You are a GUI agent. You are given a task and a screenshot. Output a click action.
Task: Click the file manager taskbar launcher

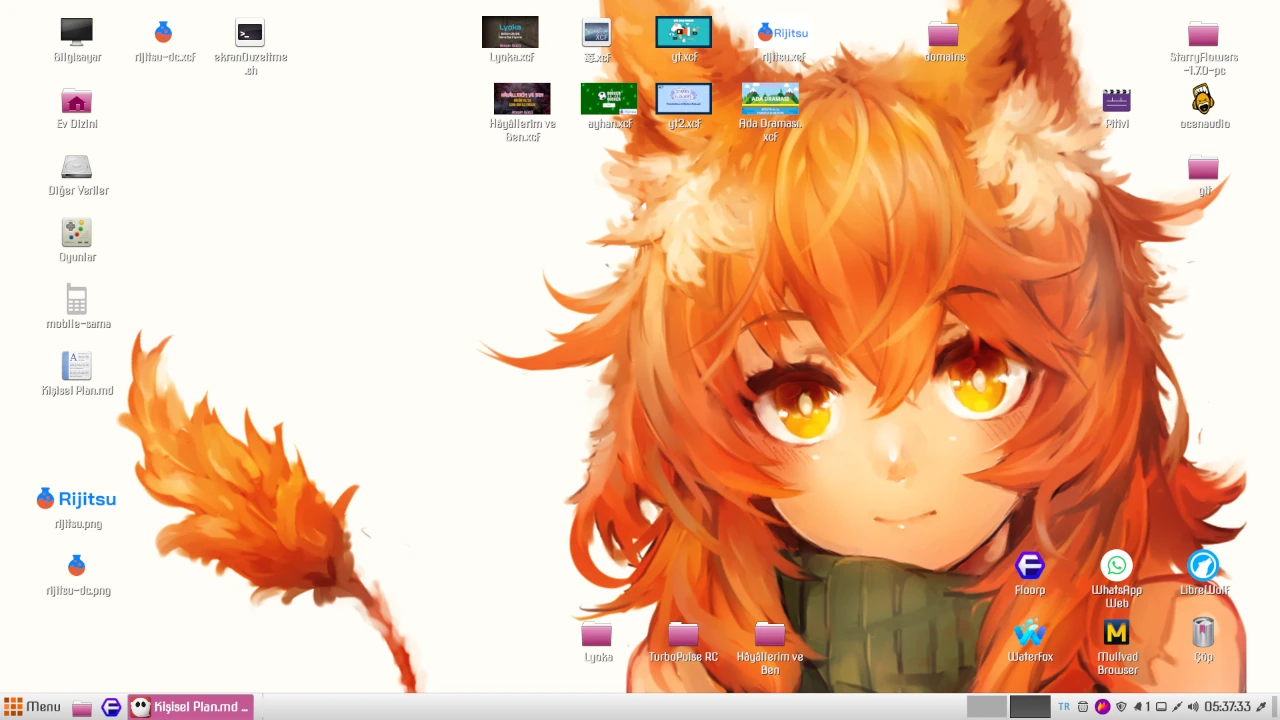click(x=82, y=708)
